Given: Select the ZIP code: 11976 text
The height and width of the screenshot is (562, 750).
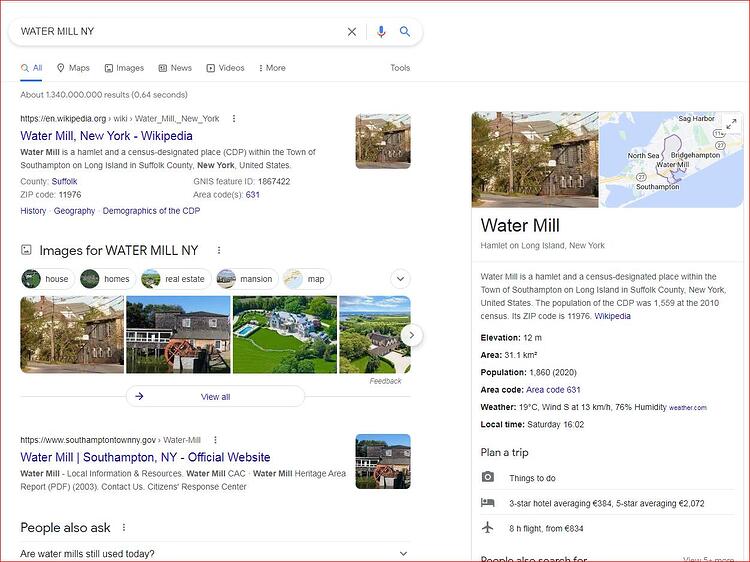Looking at the screenshot, I should (x=51, y=195).
